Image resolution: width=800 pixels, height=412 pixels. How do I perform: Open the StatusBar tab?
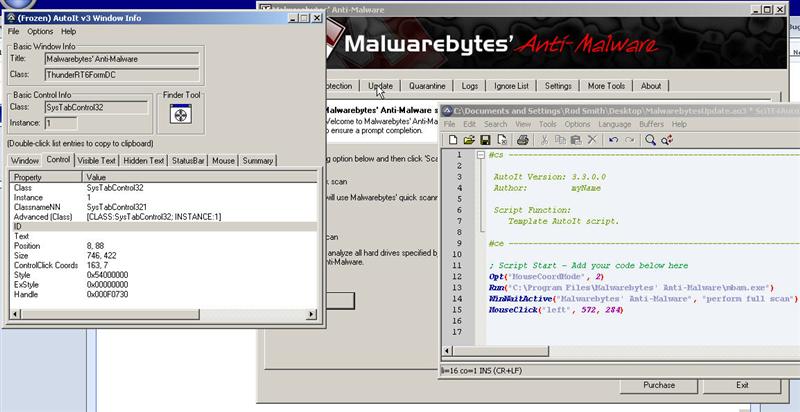188,161
